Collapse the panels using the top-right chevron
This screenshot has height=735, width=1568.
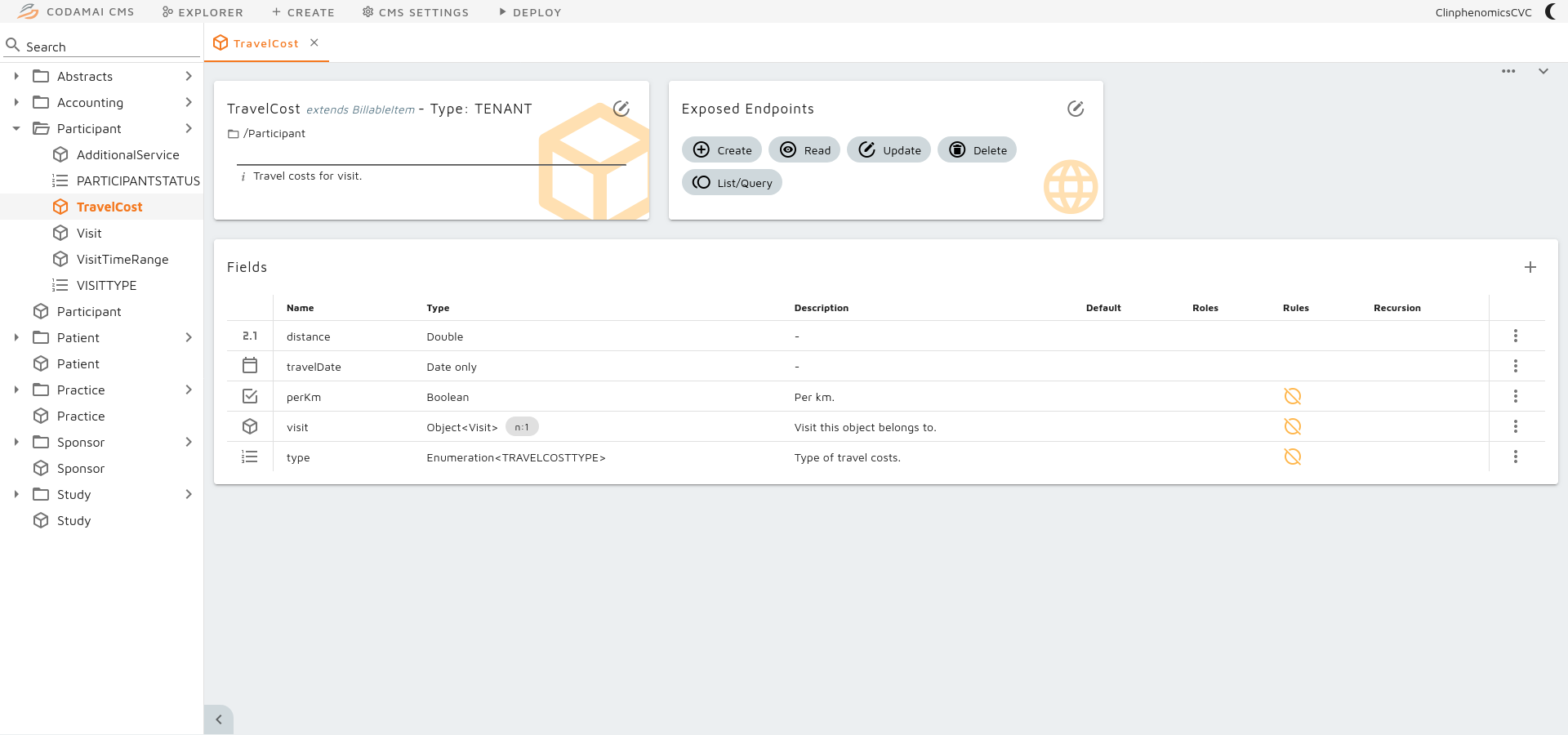coord(1543,71)
